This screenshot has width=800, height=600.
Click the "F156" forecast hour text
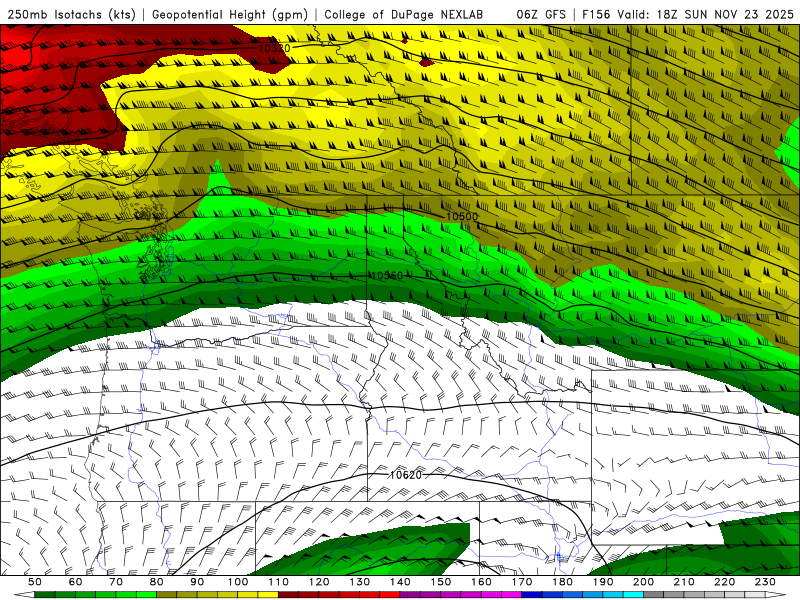pos(597,15)
